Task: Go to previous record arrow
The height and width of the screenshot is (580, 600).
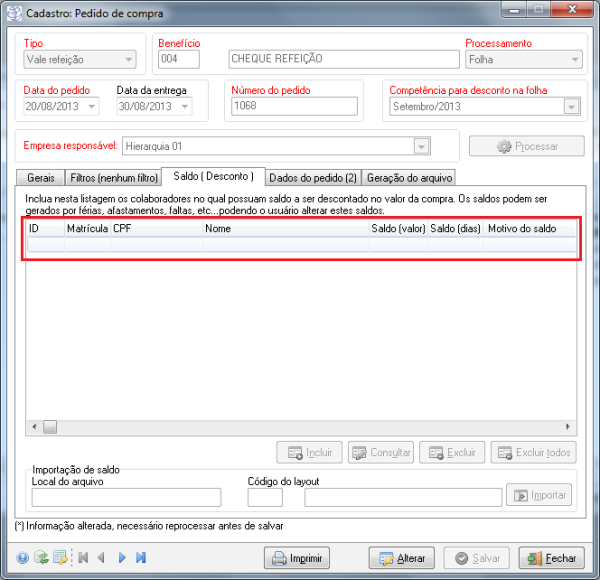Action: point(101,558)
